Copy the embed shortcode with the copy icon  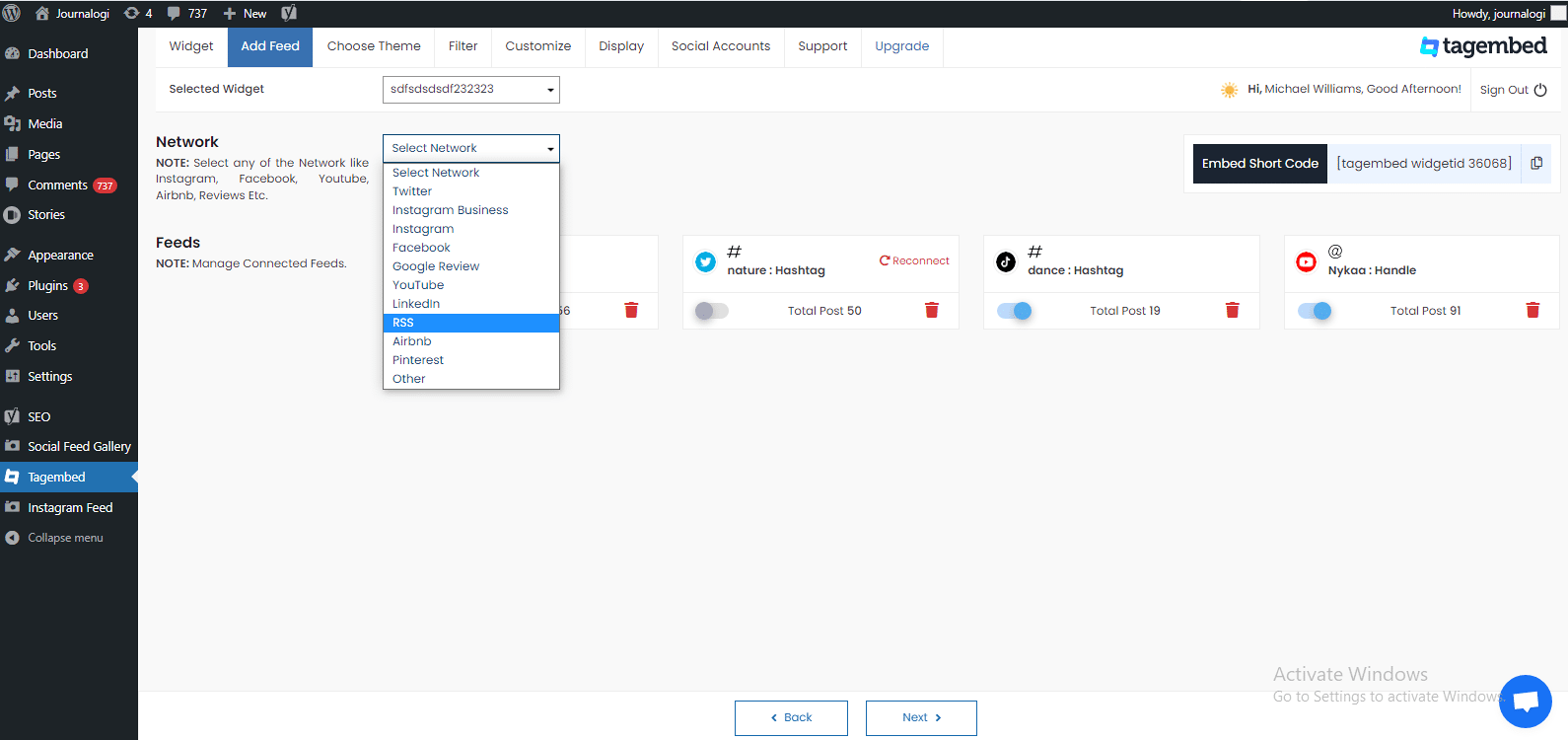click(1536, 164)
